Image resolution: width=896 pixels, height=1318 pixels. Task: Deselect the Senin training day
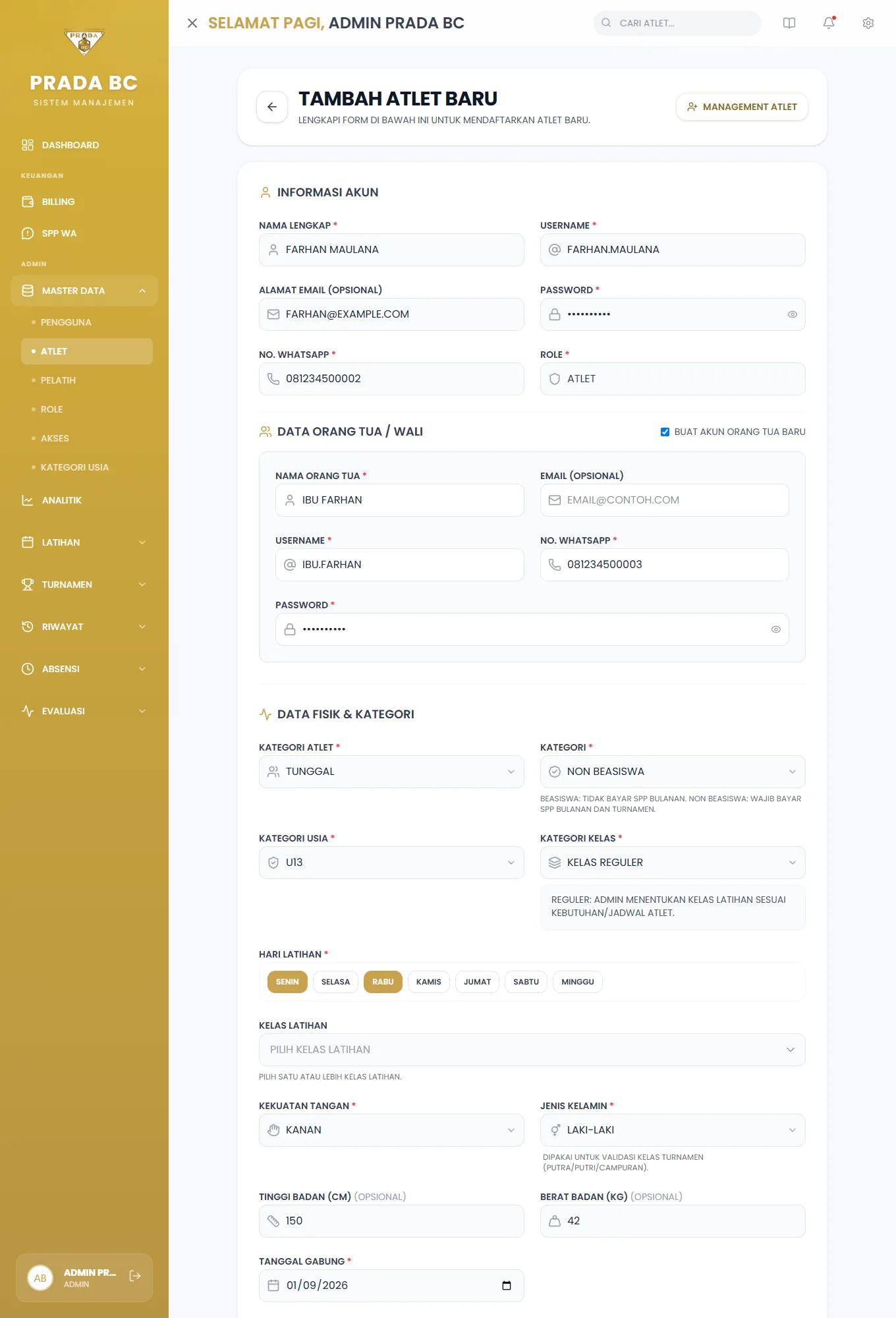[287, 982]
